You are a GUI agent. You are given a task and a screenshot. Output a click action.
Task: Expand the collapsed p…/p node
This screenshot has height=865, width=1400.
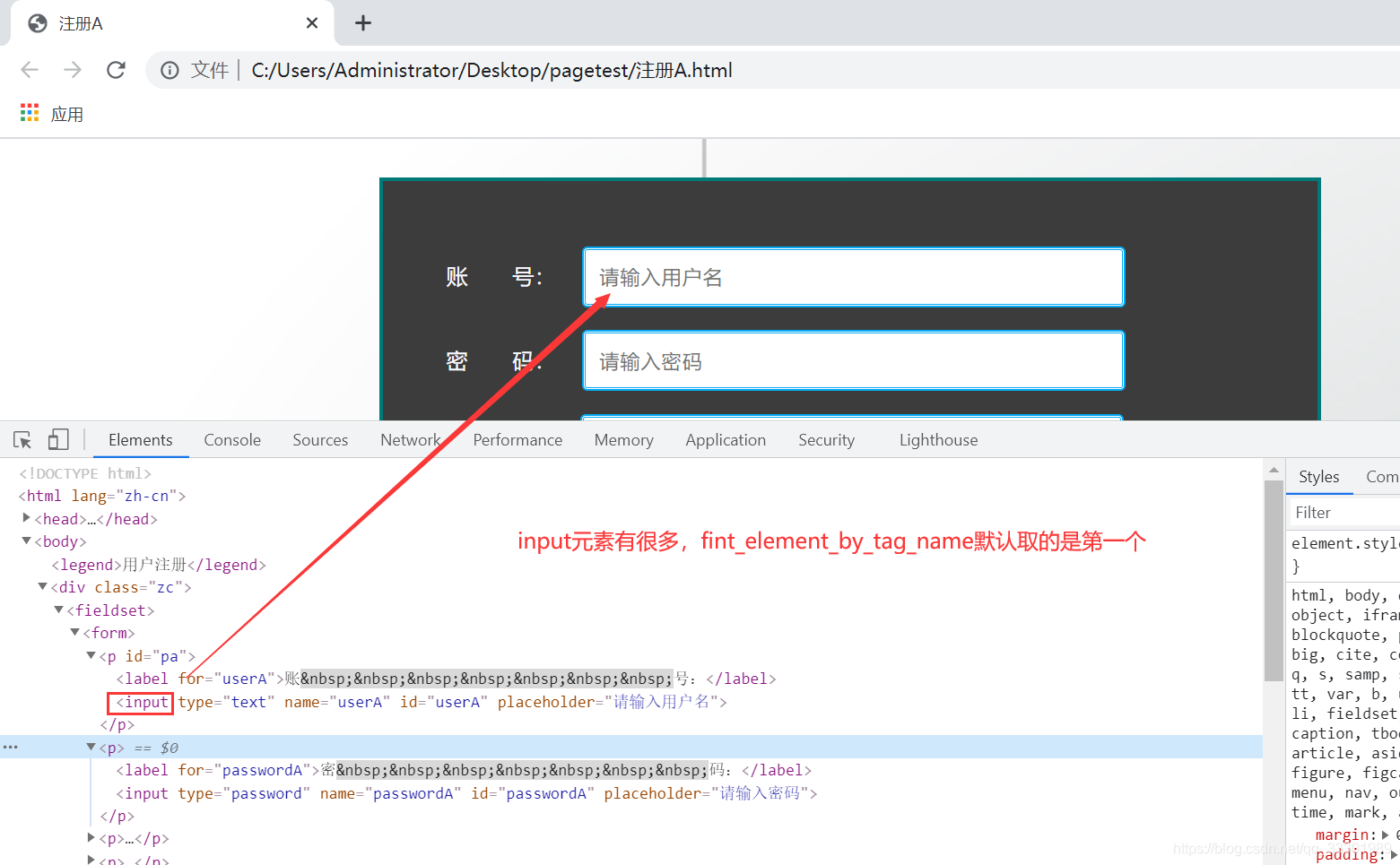[91, 838]
